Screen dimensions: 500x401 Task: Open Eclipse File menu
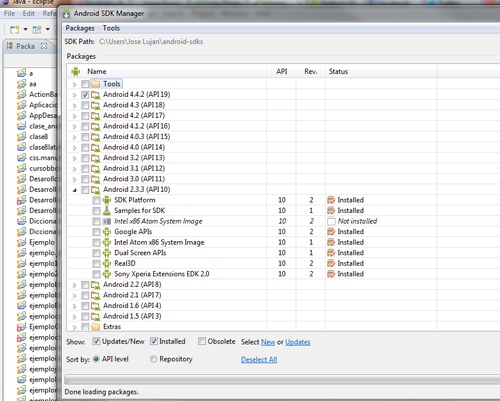[x=9, y=14]
